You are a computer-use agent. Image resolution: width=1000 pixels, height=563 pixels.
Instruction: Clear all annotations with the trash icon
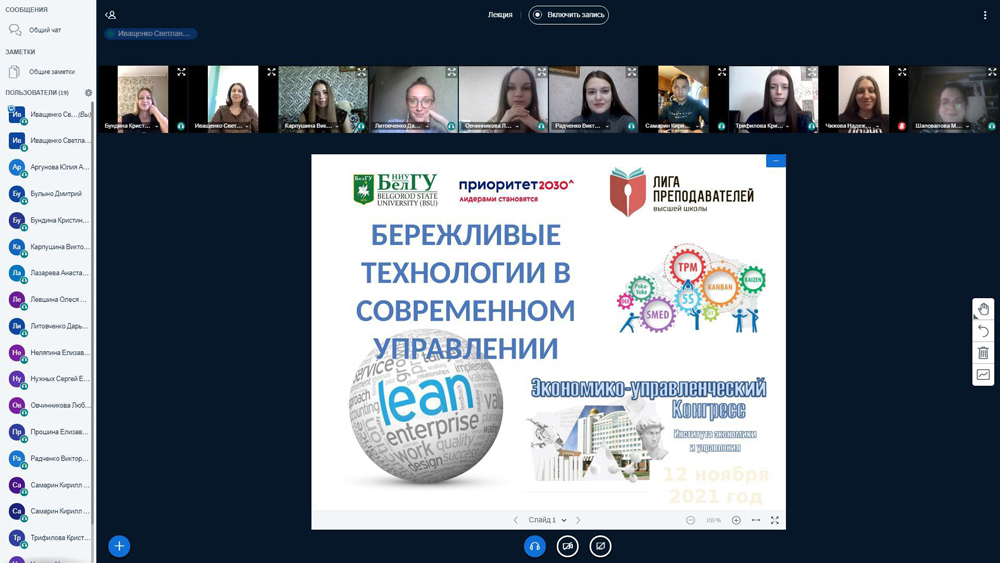(983, 353)
